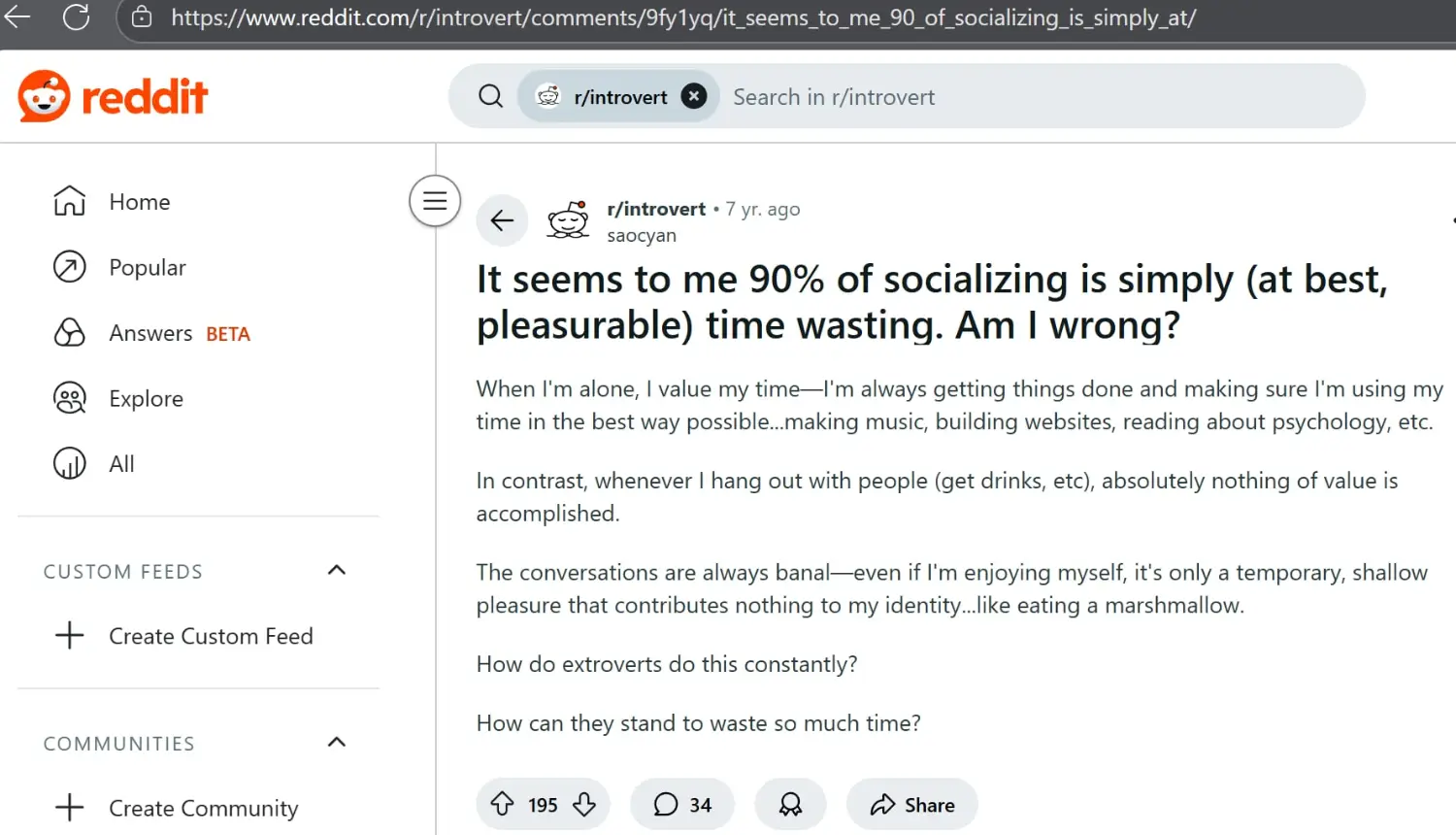The image size is (1456, 835).
Task: Give the post an award
Action: tap(790, 804)
